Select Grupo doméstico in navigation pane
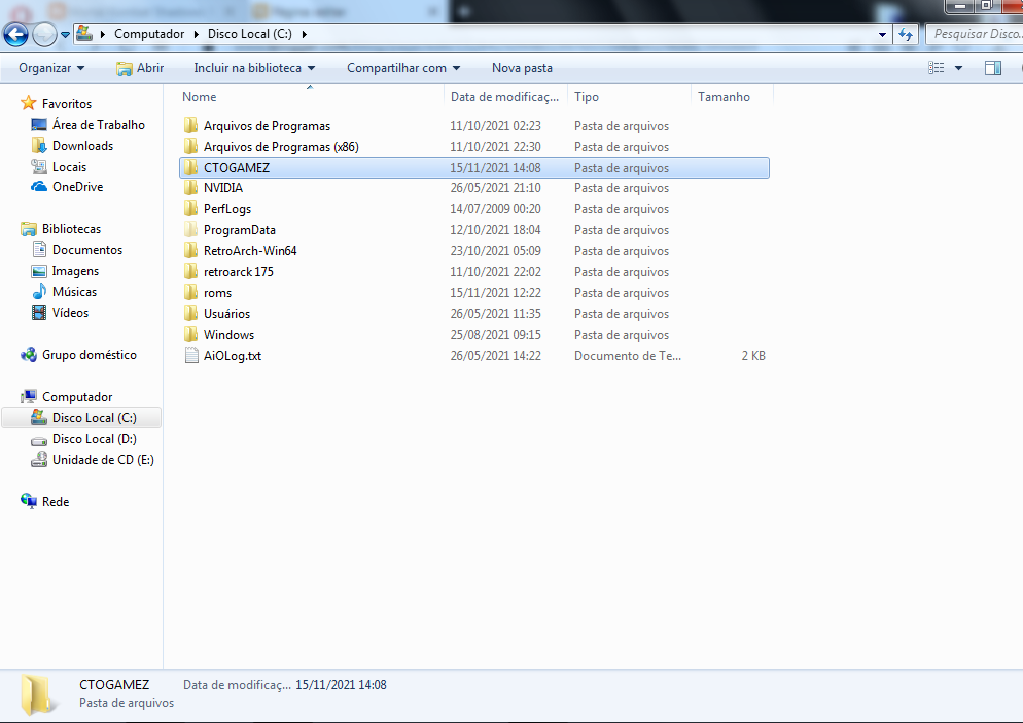 89,354
